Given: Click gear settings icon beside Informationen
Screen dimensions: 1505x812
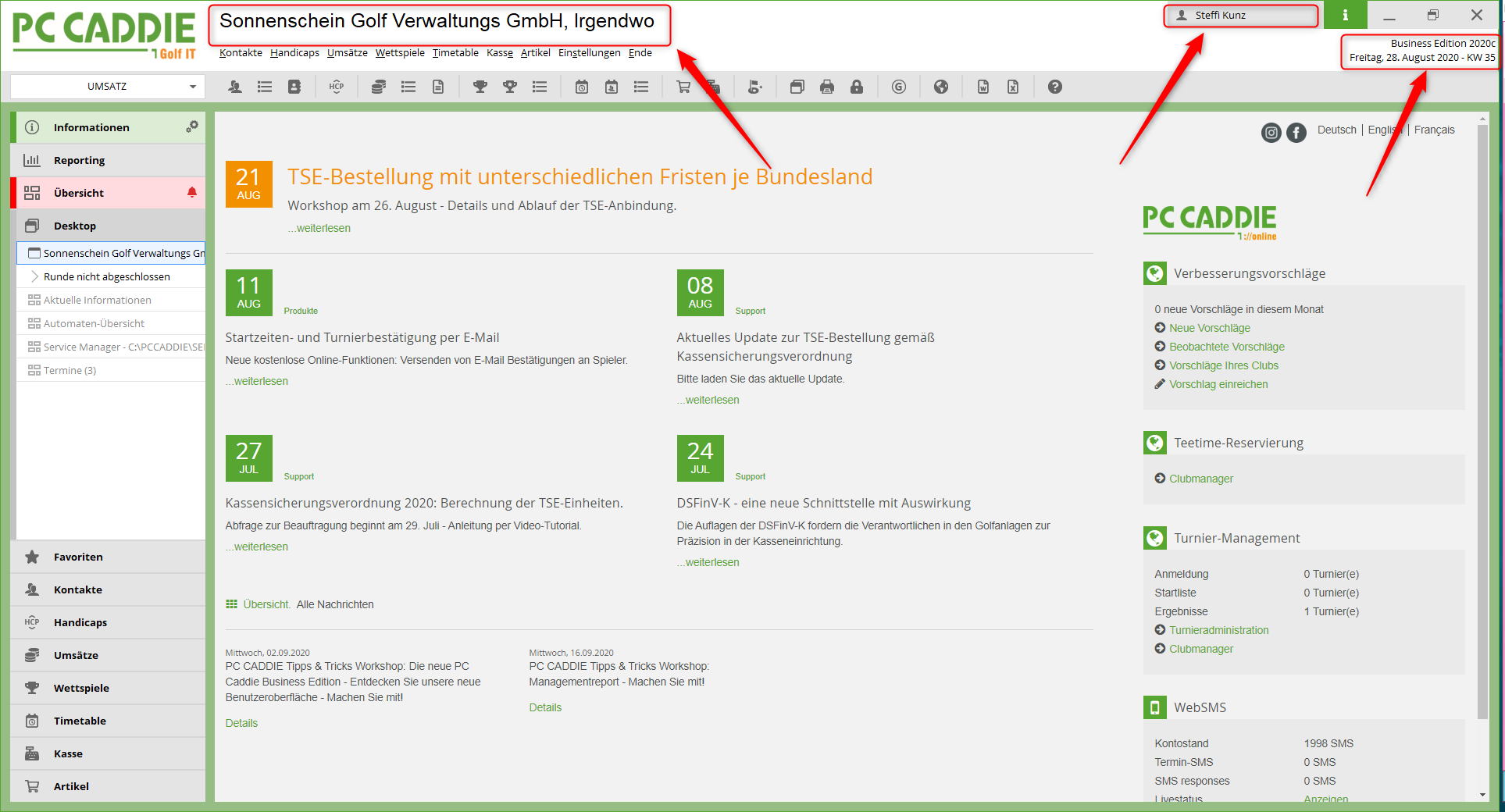Looking at the screenshot, I should click(192, 126).
